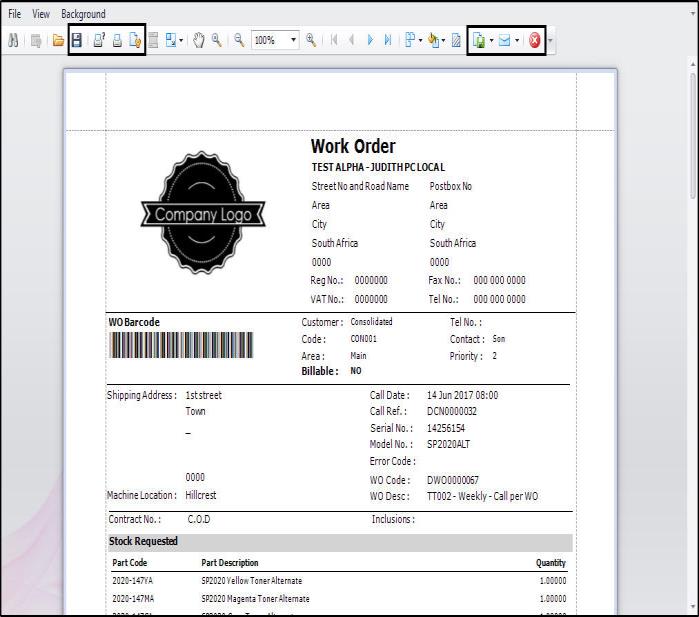Click the Export Document icon

pyautogui.click(x=479, y=41)
